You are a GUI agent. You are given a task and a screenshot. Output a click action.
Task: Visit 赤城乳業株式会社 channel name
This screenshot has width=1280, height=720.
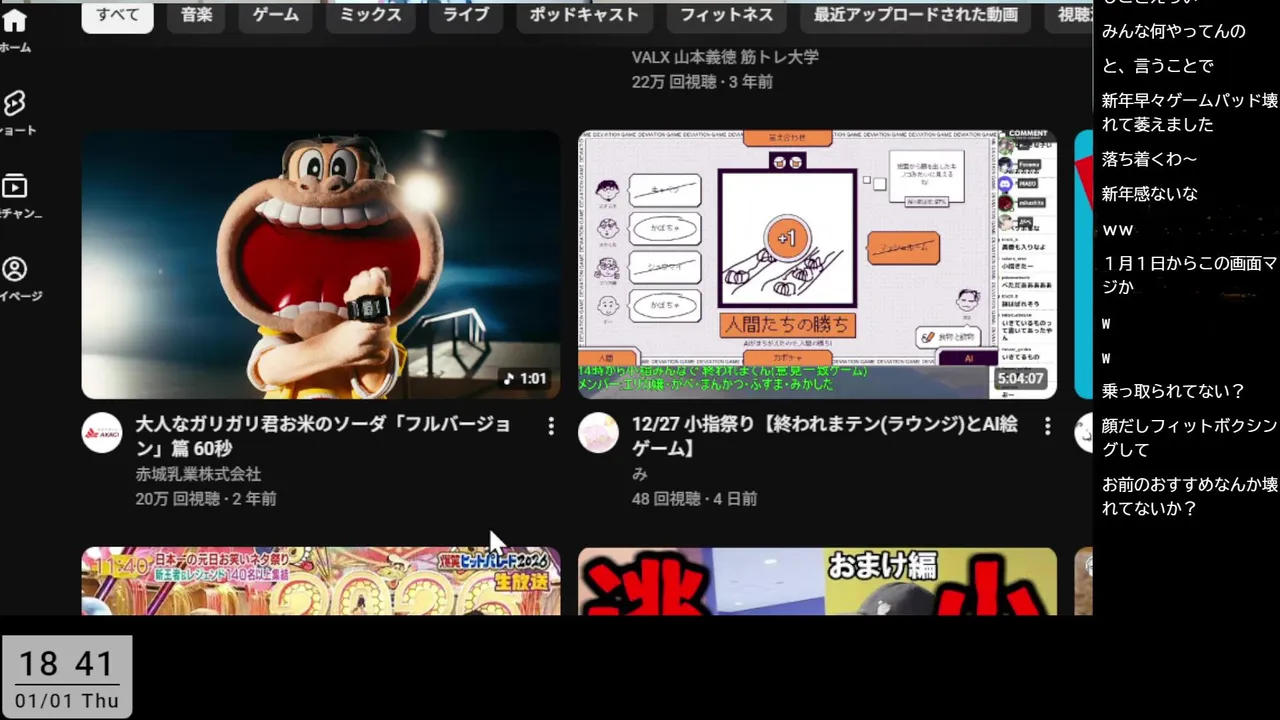pos(198,474)
